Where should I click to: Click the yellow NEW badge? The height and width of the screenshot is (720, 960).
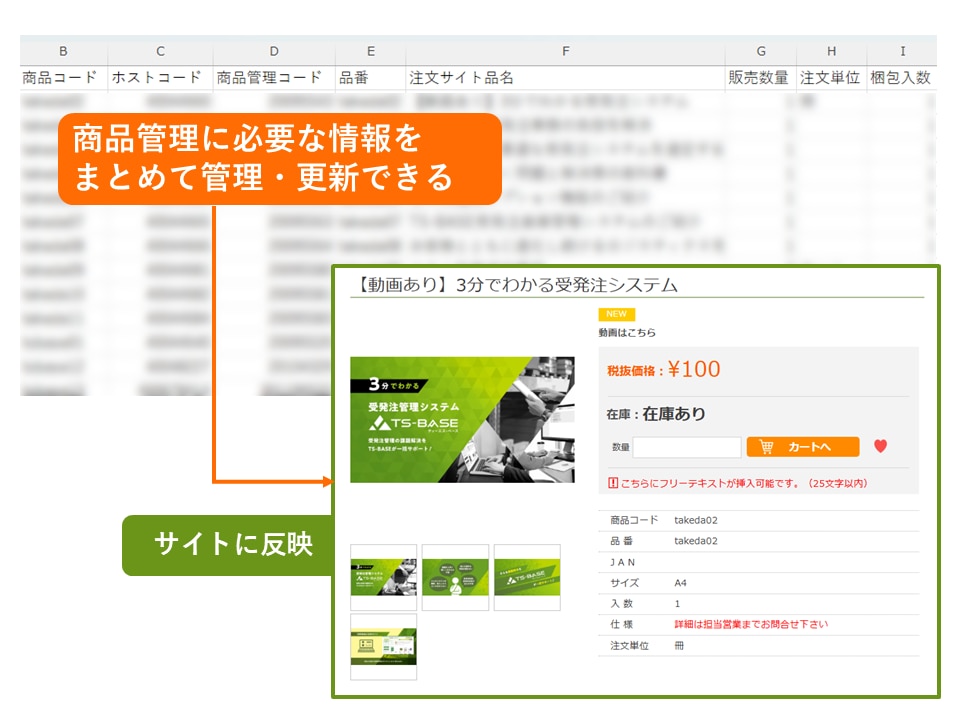pos(616,314)
